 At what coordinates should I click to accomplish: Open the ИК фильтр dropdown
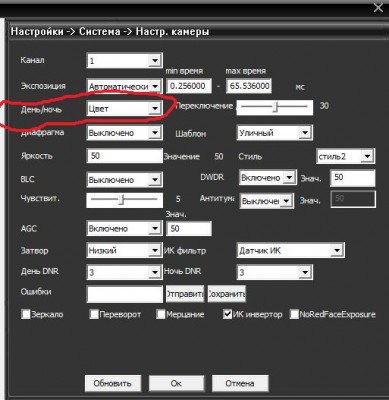click(x=291, y=250)
